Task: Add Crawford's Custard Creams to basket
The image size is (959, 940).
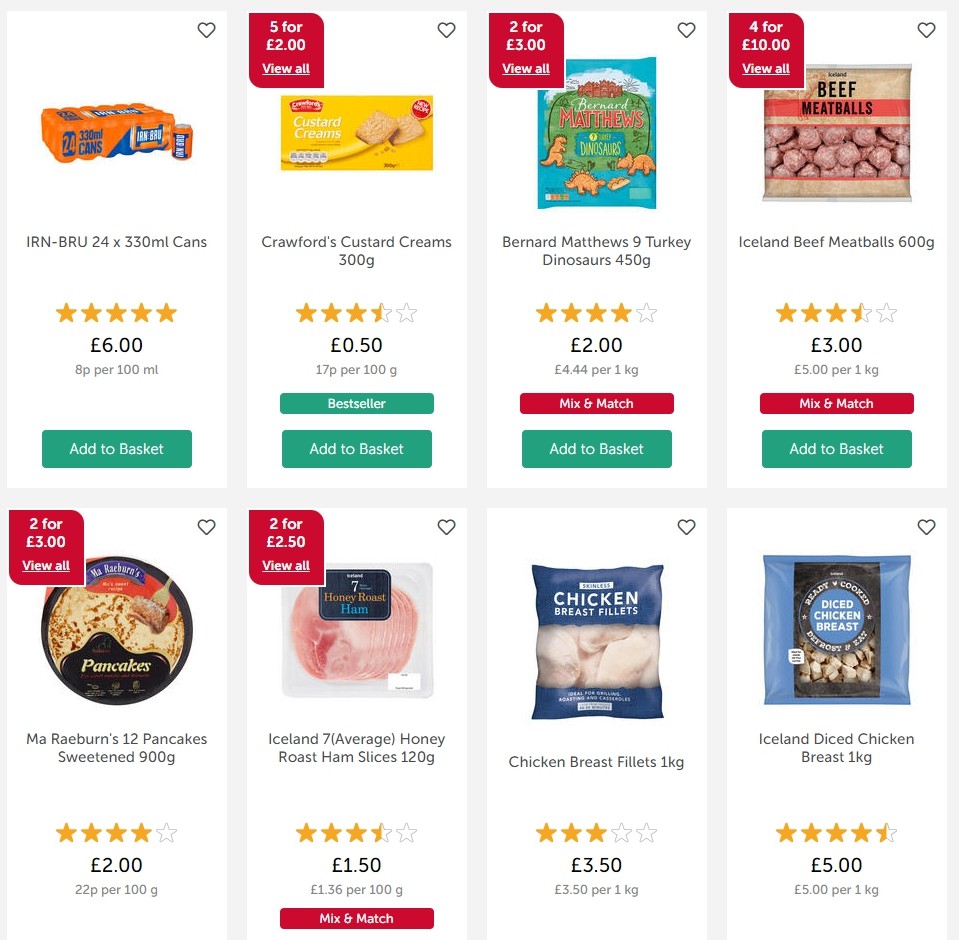Action: (356, 449)
